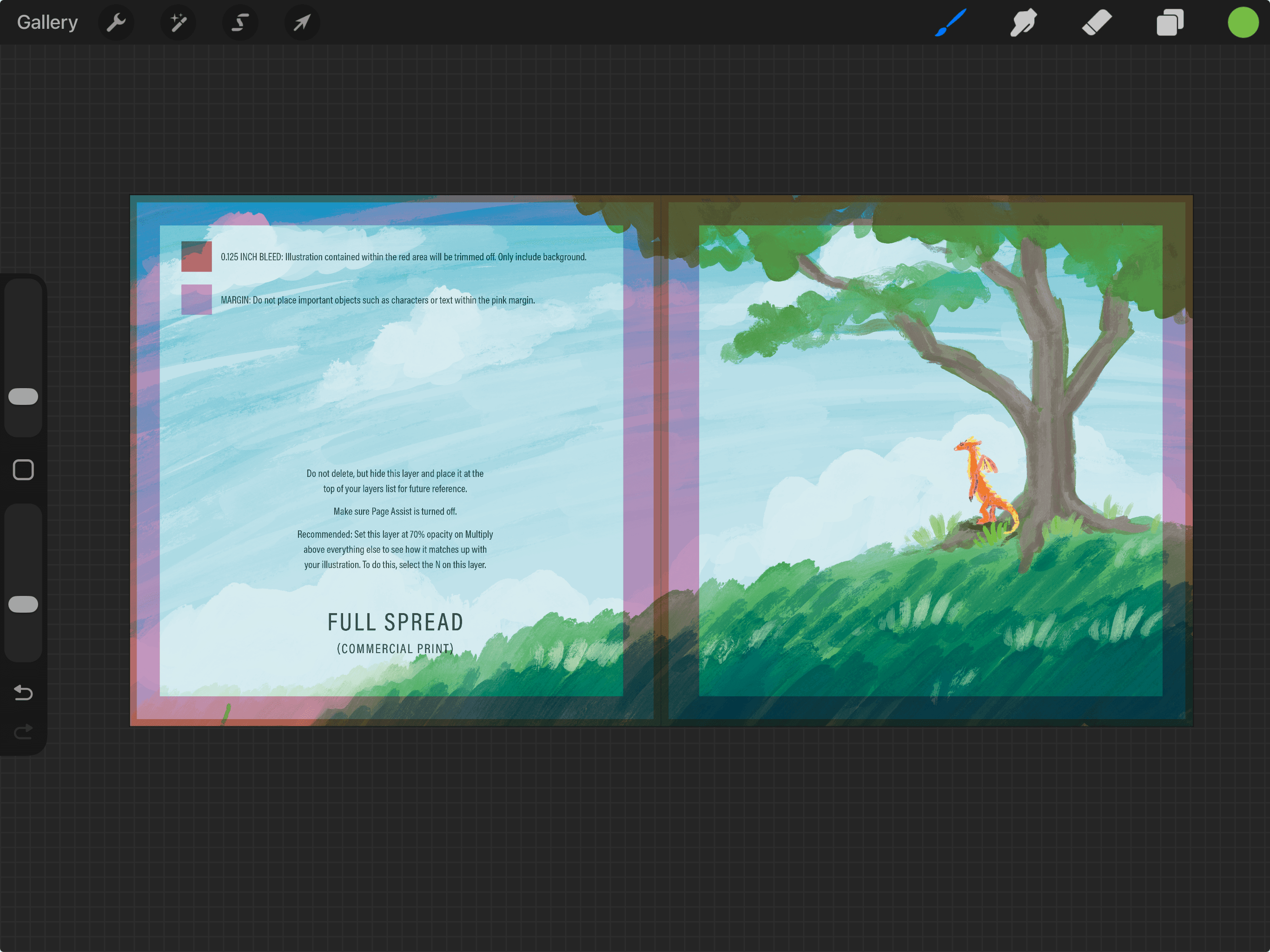1270x952 pixels.
Task: Activate the Selection tool
Action: tap(240, 22)
